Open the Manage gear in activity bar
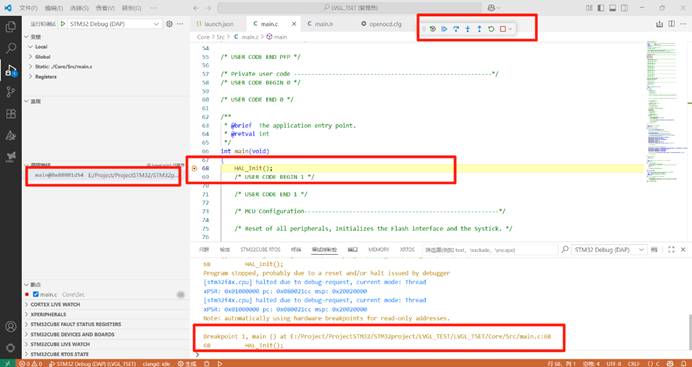Viewport: 692px width, 367px height. click(11, 348)
